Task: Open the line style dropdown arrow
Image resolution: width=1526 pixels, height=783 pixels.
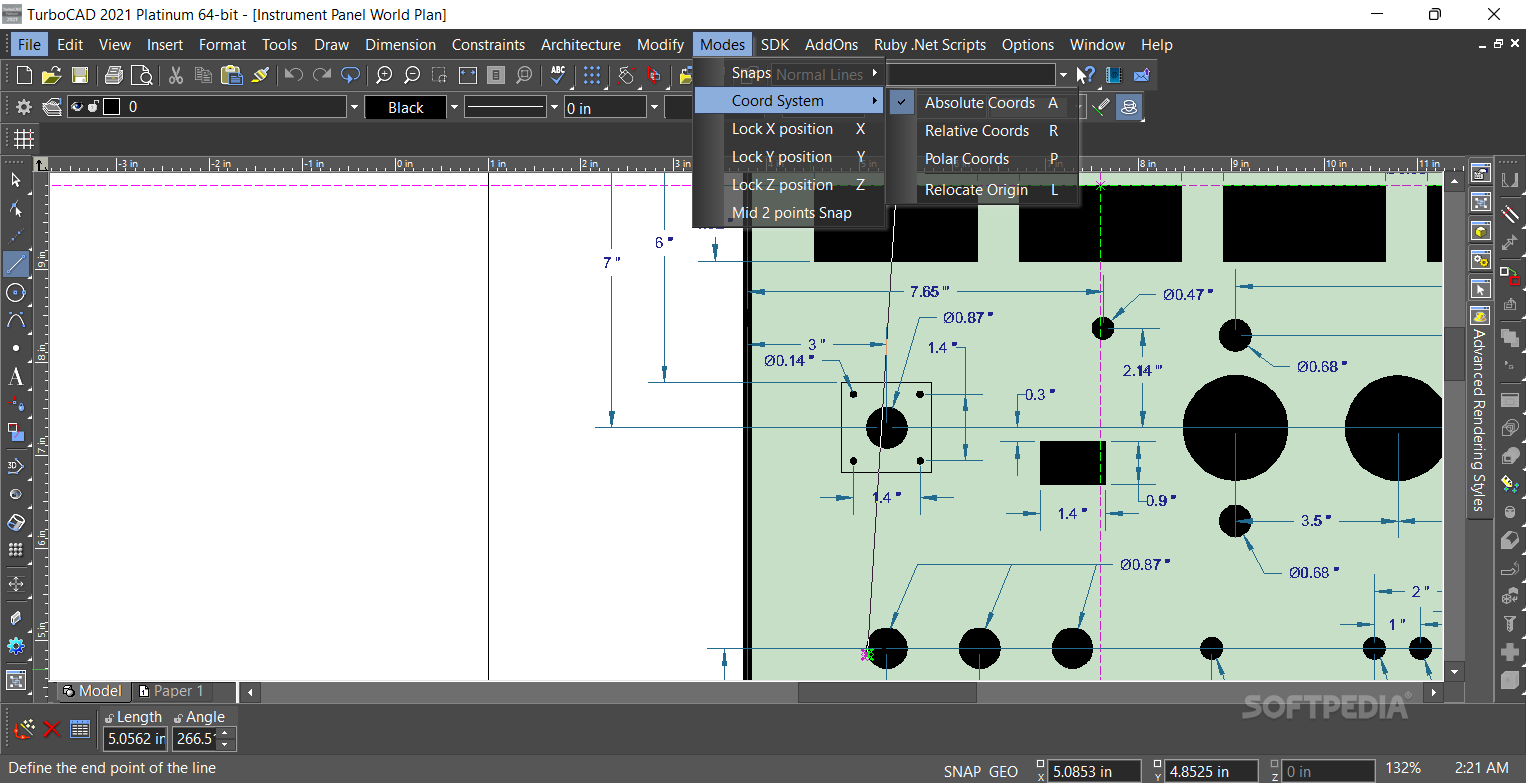Action: pos(553,107)
